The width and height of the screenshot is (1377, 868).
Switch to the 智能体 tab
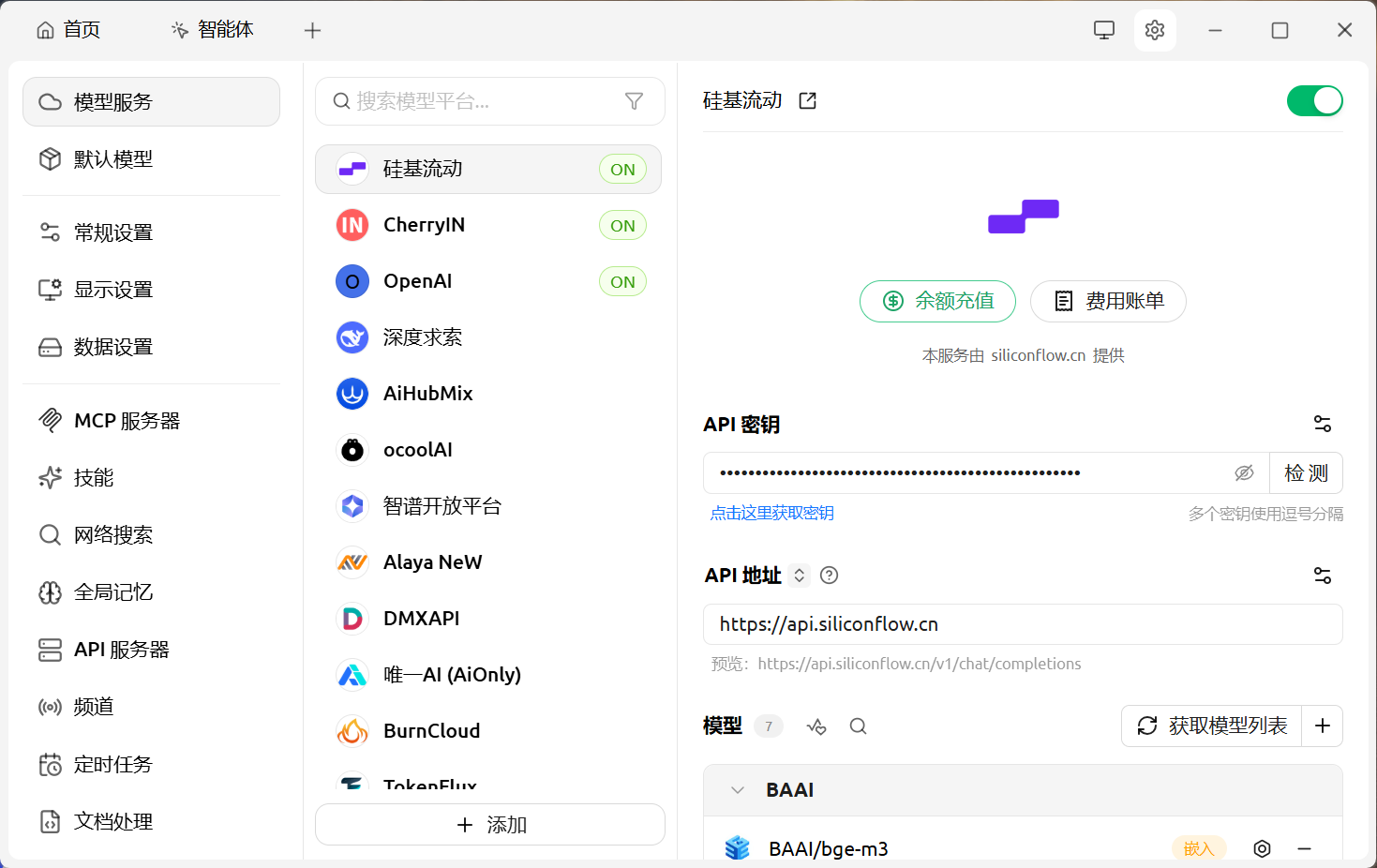pos(213,30)
